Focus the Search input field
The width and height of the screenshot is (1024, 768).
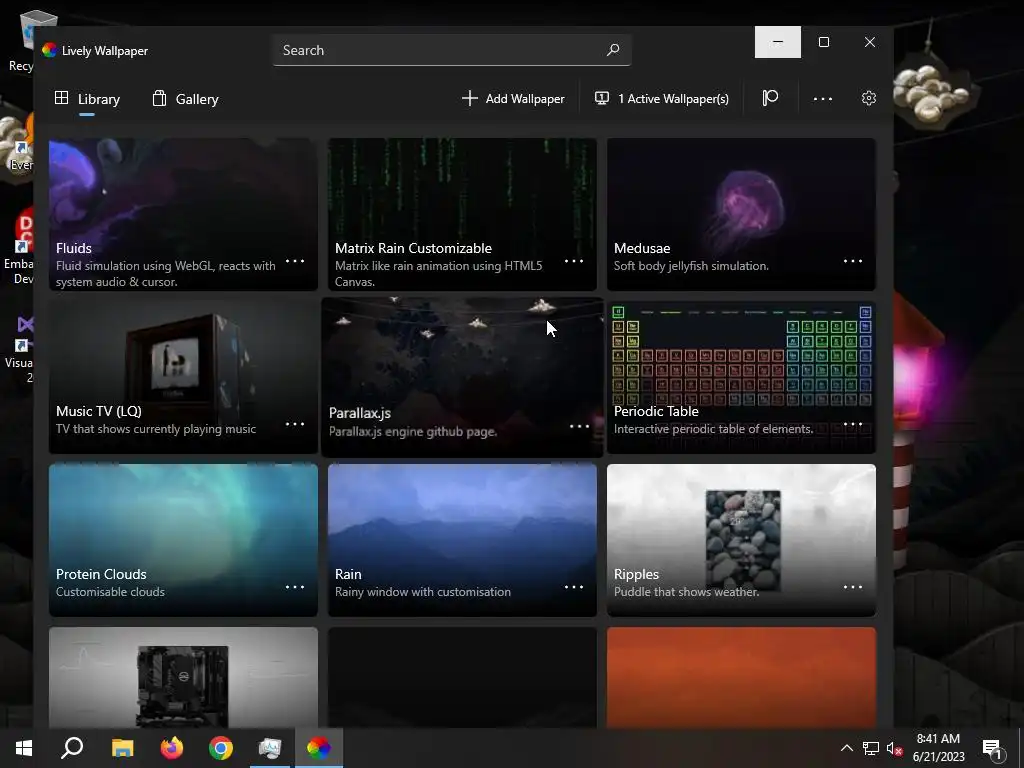(x=452, y=50)
